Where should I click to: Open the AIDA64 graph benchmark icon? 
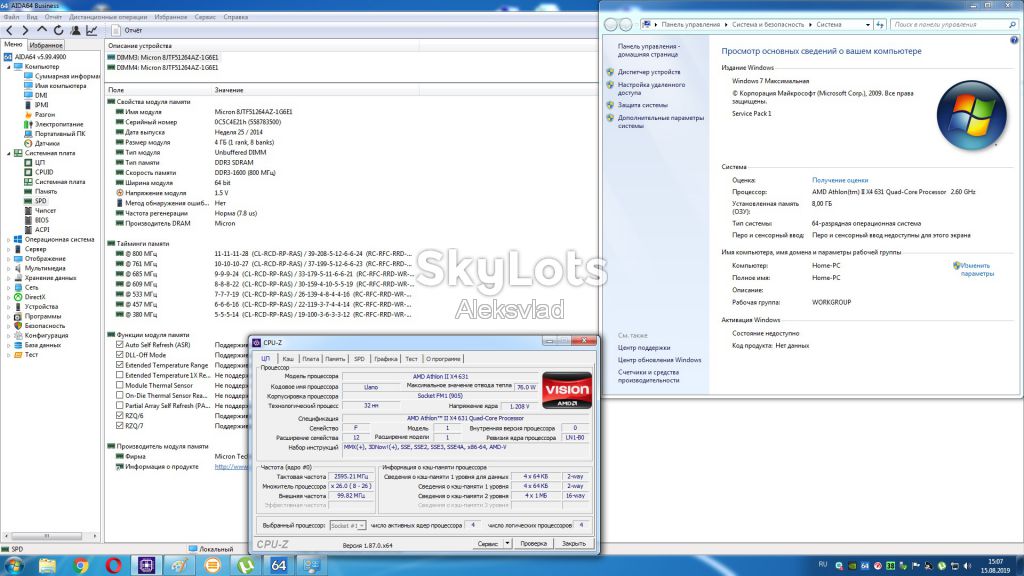tap(92, 30)
